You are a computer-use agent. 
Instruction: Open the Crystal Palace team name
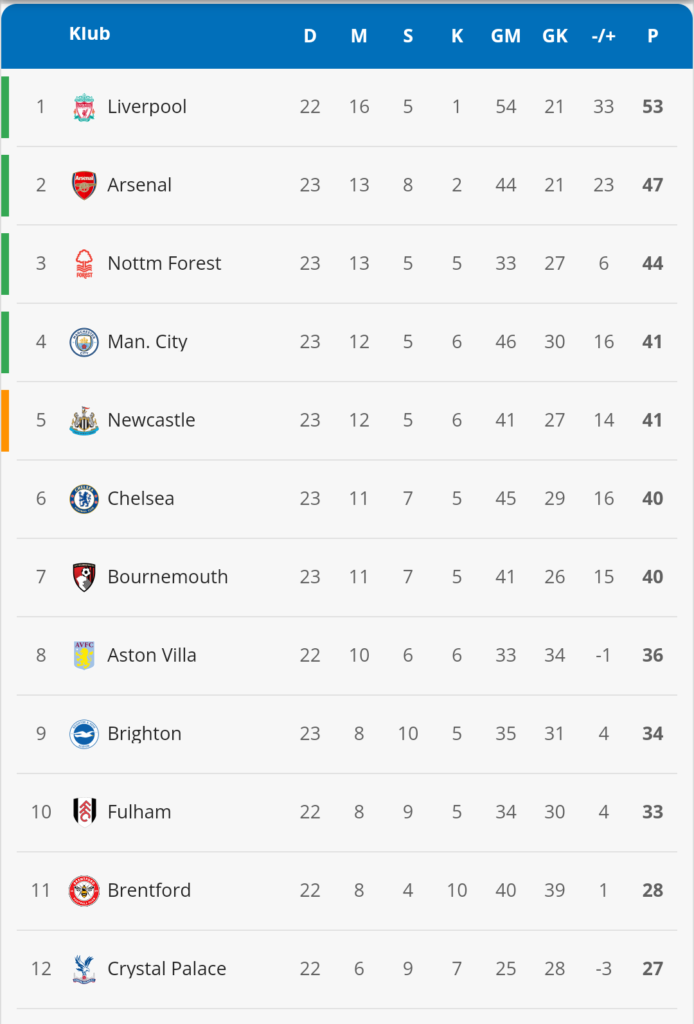click(166, 968)
